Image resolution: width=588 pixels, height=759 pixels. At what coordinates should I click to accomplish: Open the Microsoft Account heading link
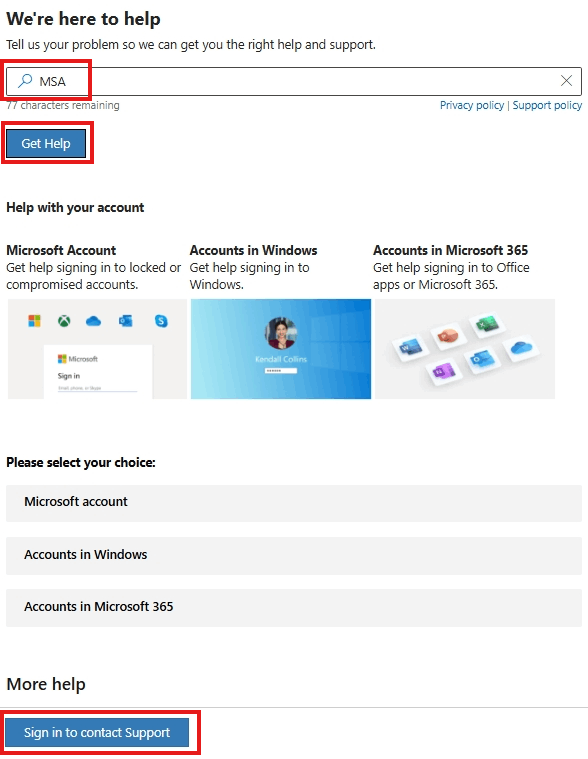61,250
